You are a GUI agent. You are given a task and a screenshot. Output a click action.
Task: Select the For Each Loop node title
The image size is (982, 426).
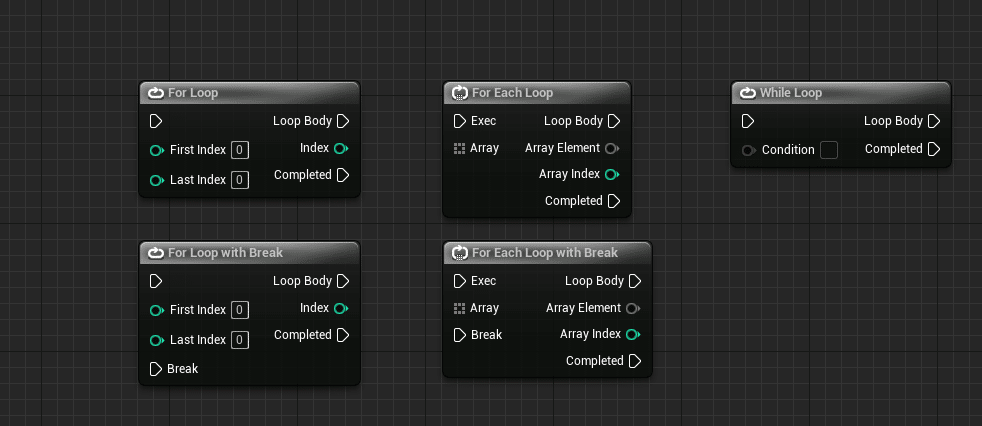pyautogui.click(x=512, y=93)
